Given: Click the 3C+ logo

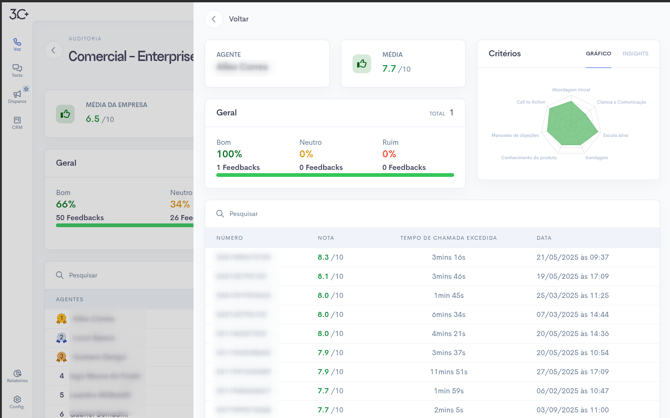Looking at the screenshot, I should coord(18,14).
